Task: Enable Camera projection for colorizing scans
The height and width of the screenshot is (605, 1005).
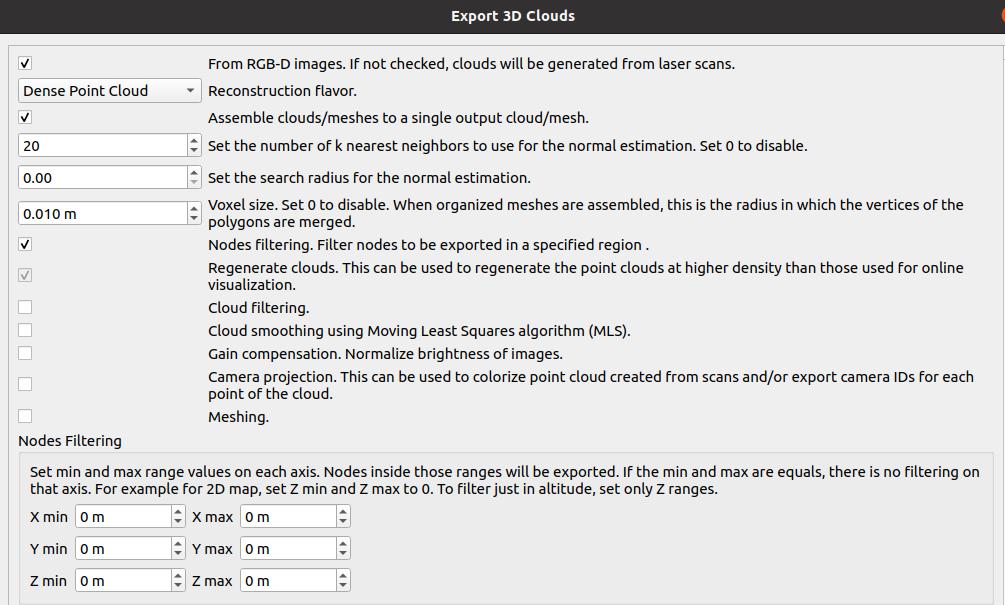Action: (x=25, y=383)
